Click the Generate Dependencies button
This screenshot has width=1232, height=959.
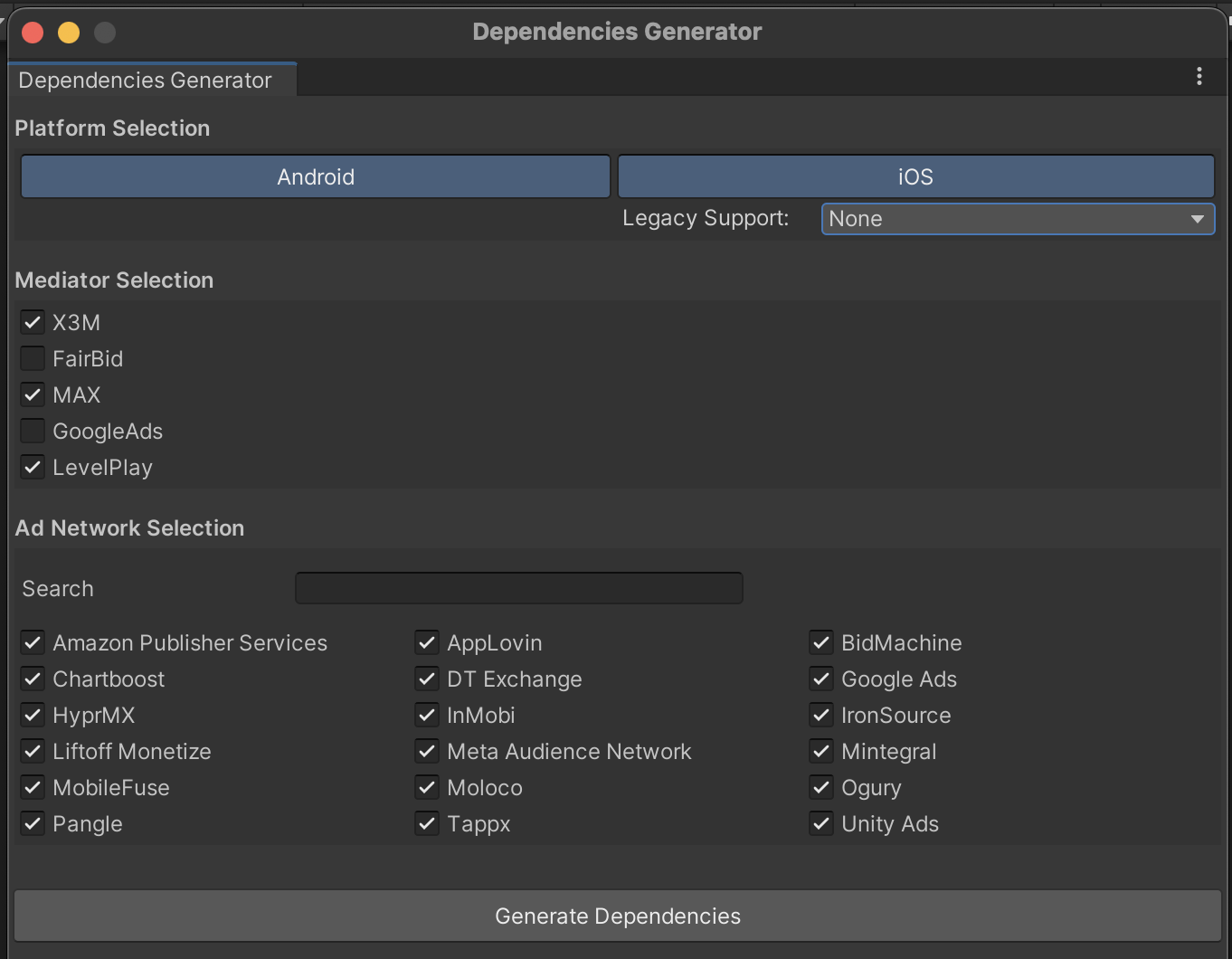point(618,916)
